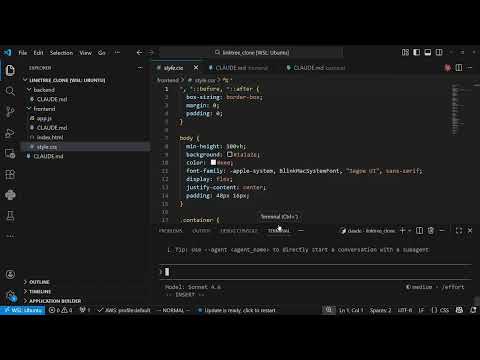Open the Spaces: 2 indentation setting
The height and width of the screenshot is (360, 480).
pos(380,310)
